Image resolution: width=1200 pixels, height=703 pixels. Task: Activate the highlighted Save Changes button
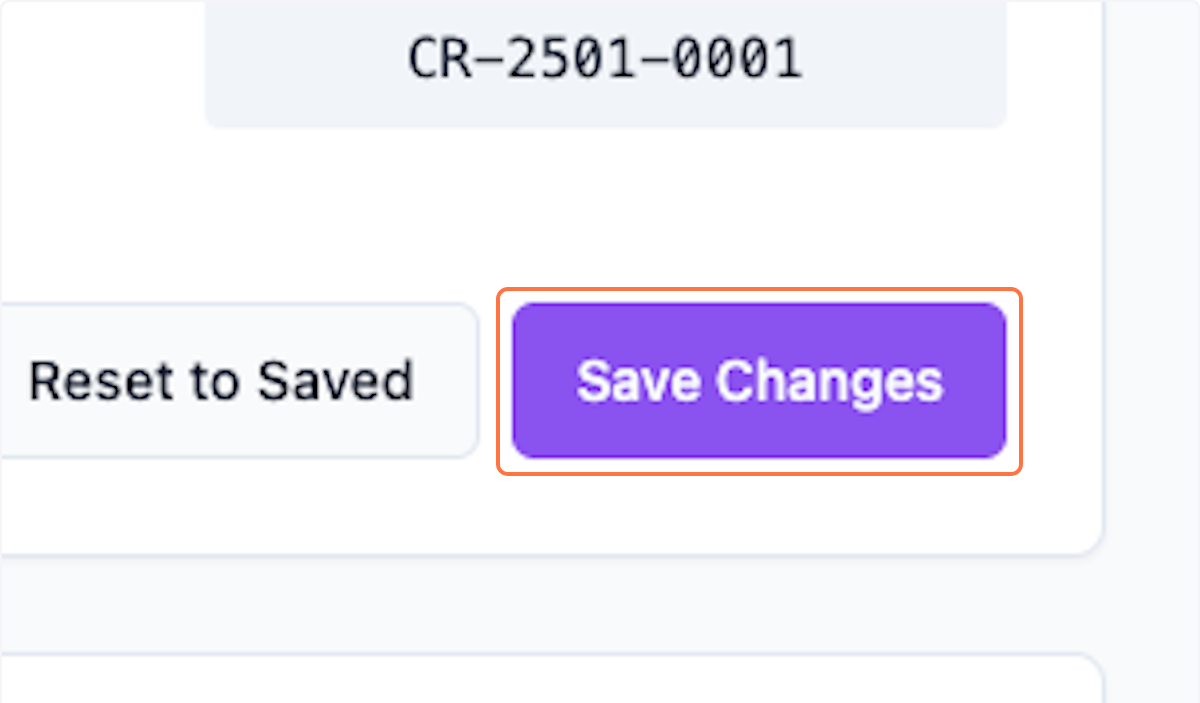tap(759, 381)
